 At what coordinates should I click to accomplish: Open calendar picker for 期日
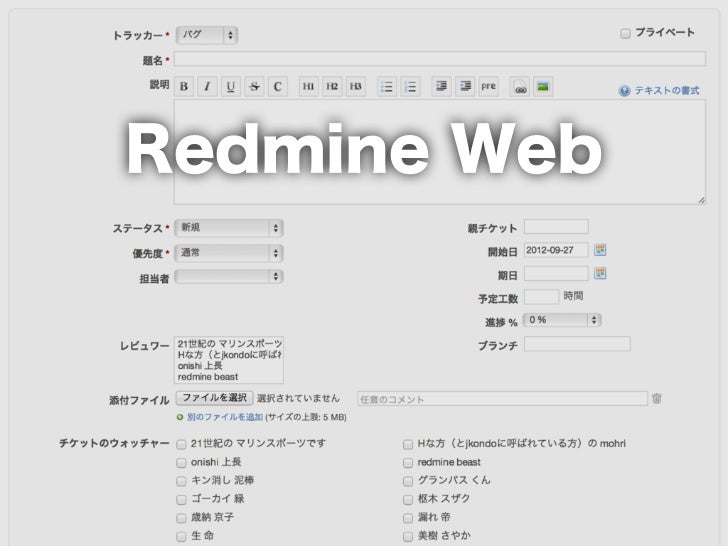click(x=600, y=273)
